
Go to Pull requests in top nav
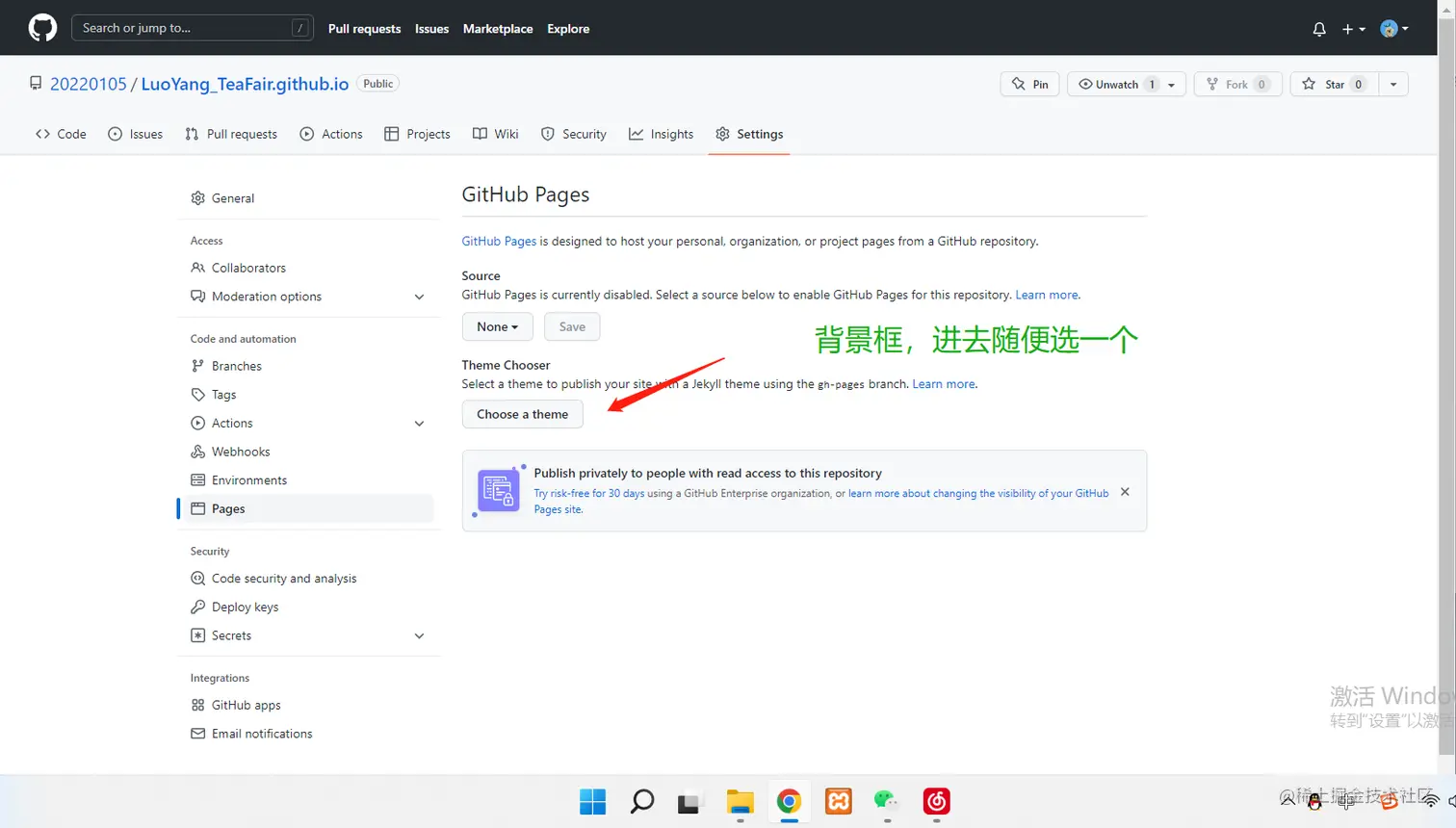[364, 29]
